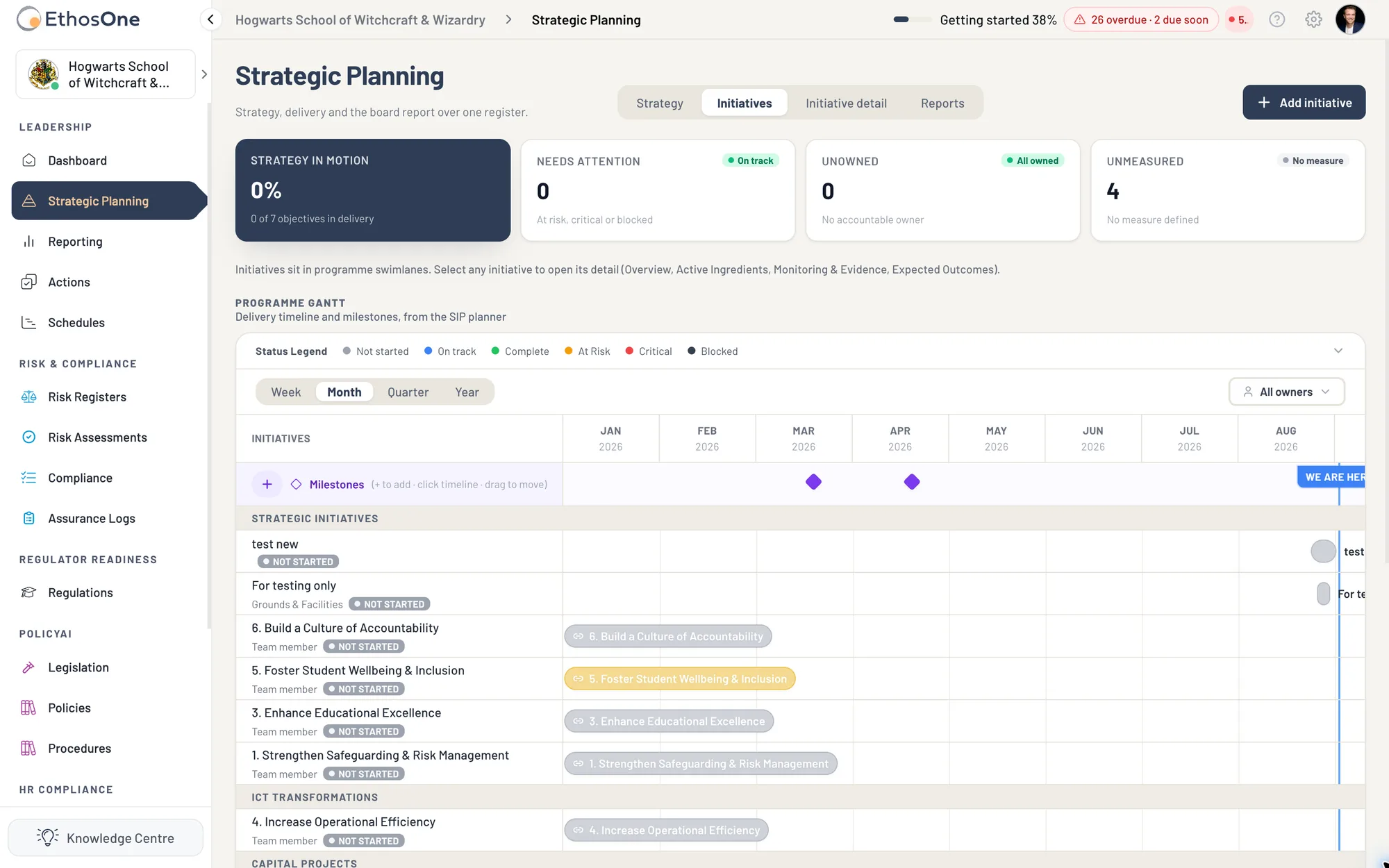Click the Legislation gavel icon
This screenshot has height=868, width=1389.
(29, 667)
